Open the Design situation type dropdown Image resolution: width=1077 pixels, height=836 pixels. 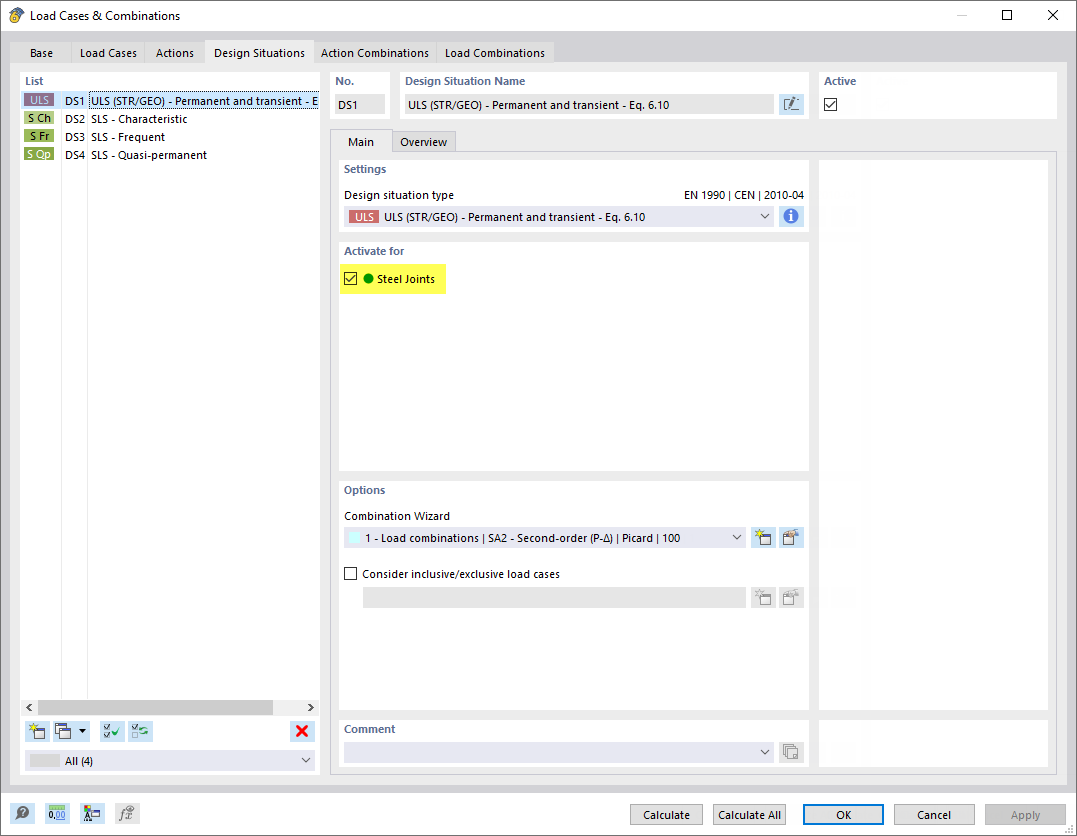pos(558,216)
